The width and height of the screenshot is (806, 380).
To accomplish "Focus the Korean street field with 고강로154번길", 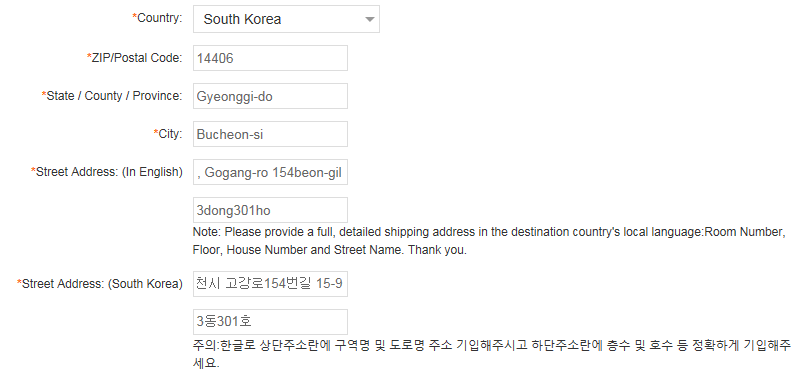I will pyautogui.click(x=270, y=284).
